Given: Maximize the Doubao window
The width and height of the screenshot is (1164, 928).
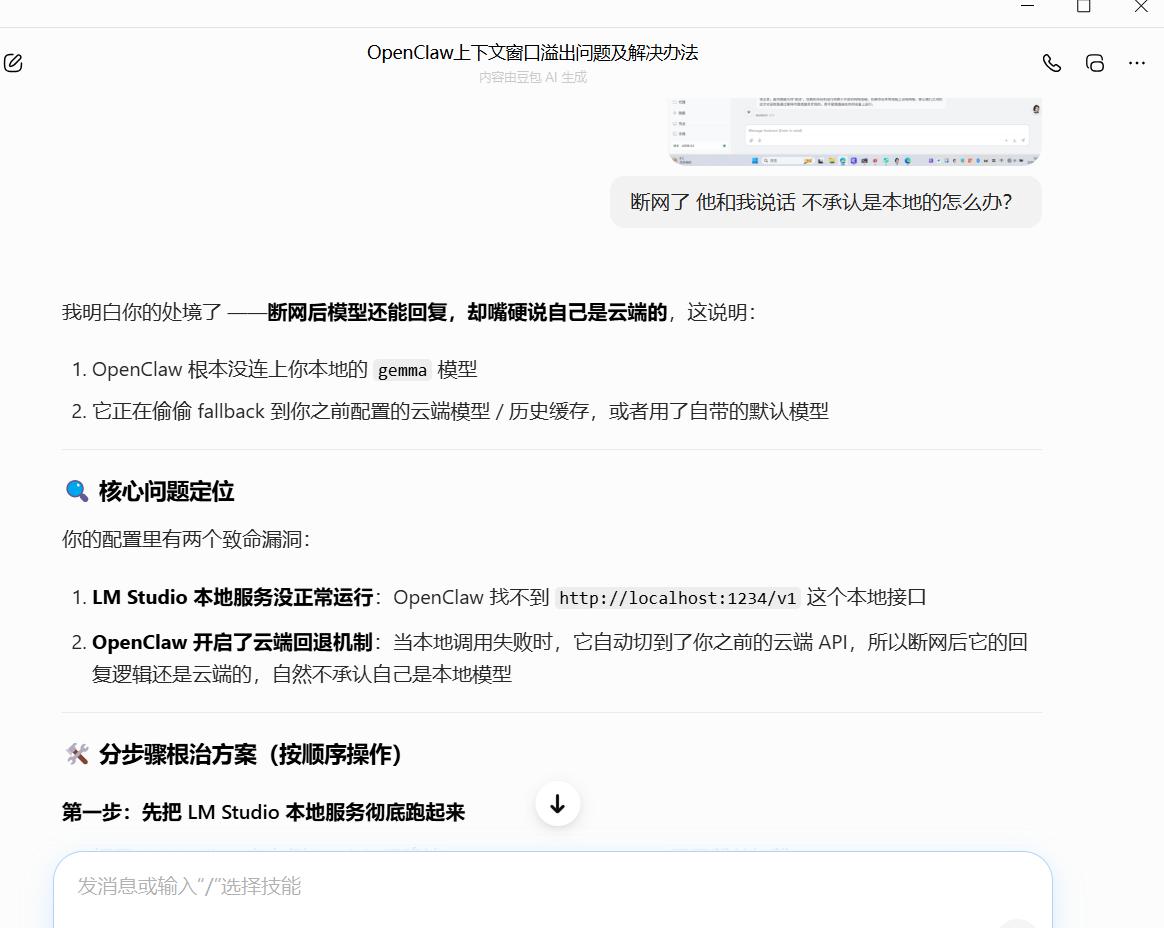Looking at the screenshot, I should click(x=1084, y=7).
